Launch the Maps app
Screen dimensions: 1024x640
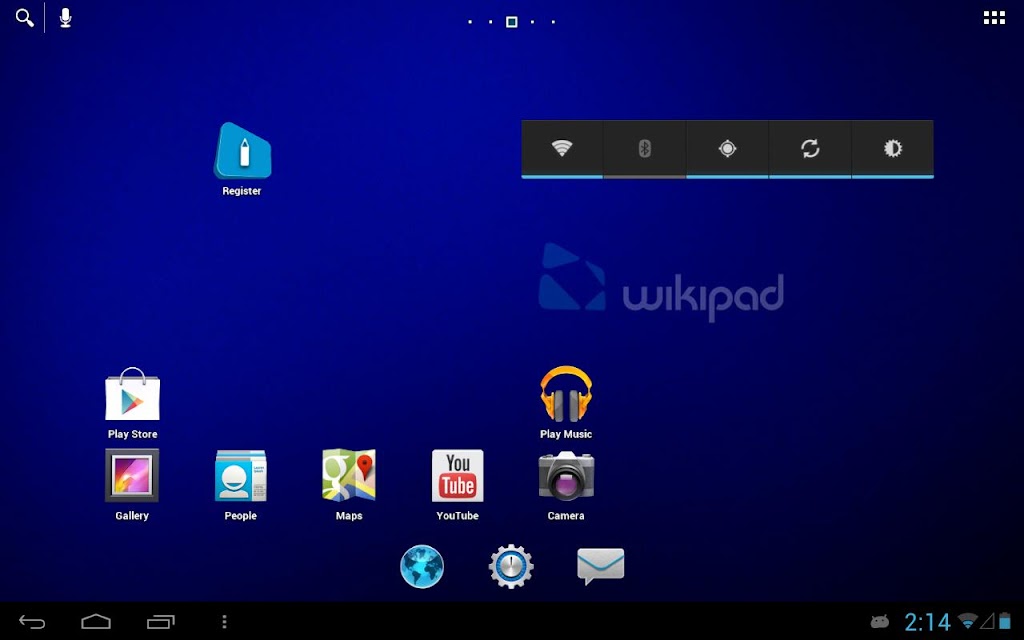click(x=349, y=485)
